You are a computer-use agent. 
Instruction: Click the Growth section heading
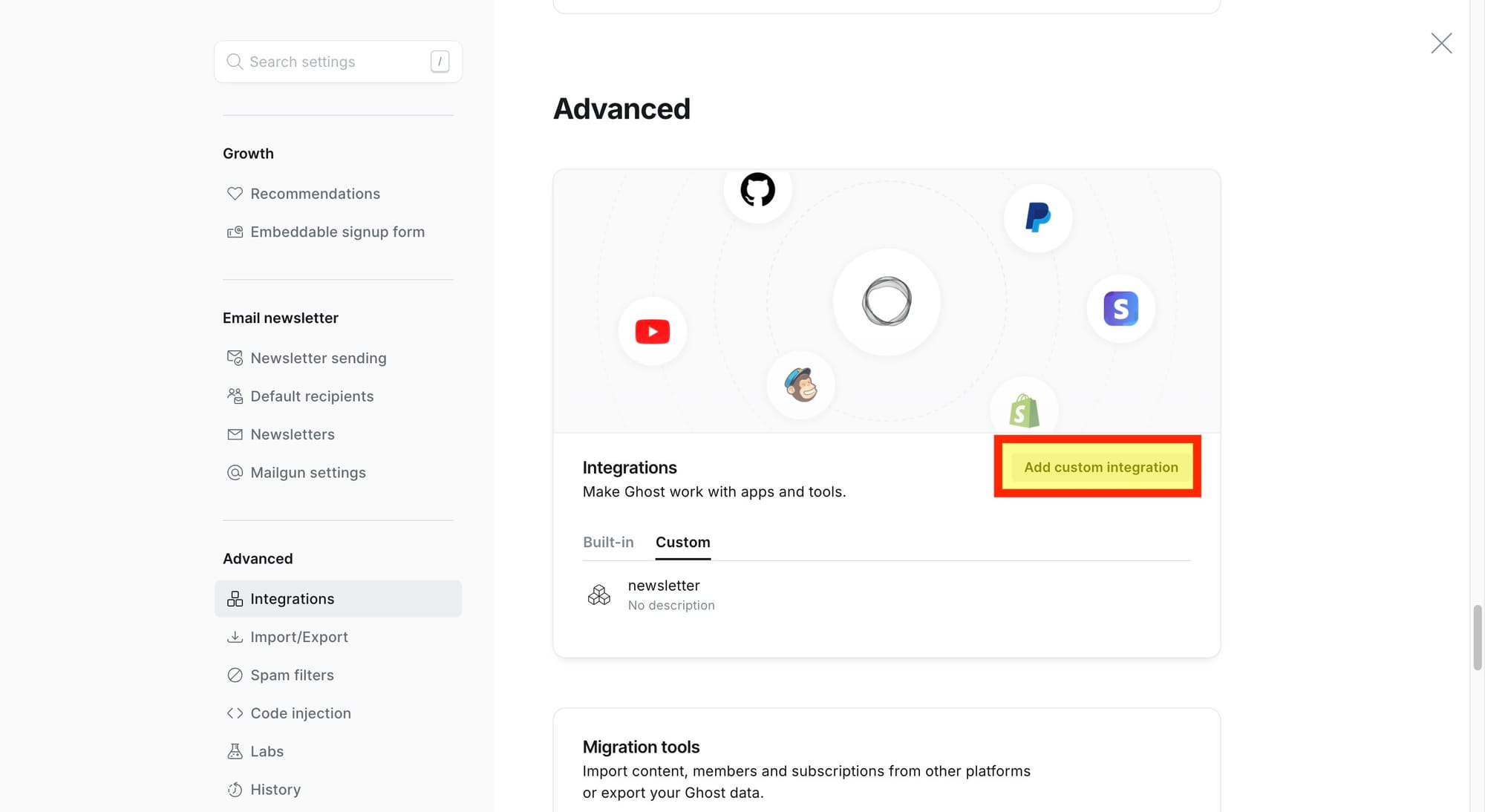pyautogui.click(x=248, y=154)
